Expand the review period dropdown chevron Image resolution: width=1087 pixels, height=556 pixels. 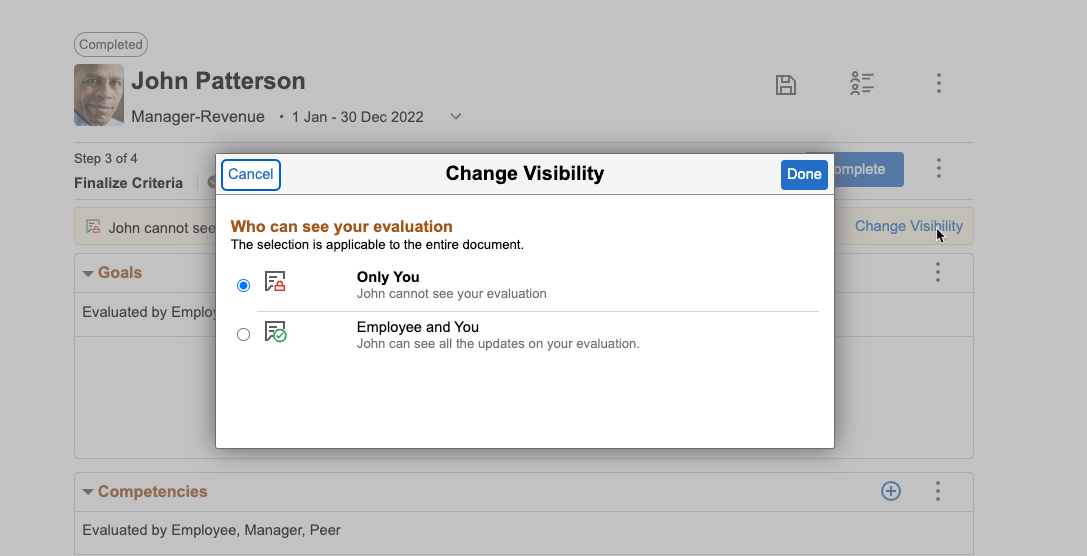pyautogui.click(x=456, y=117)
